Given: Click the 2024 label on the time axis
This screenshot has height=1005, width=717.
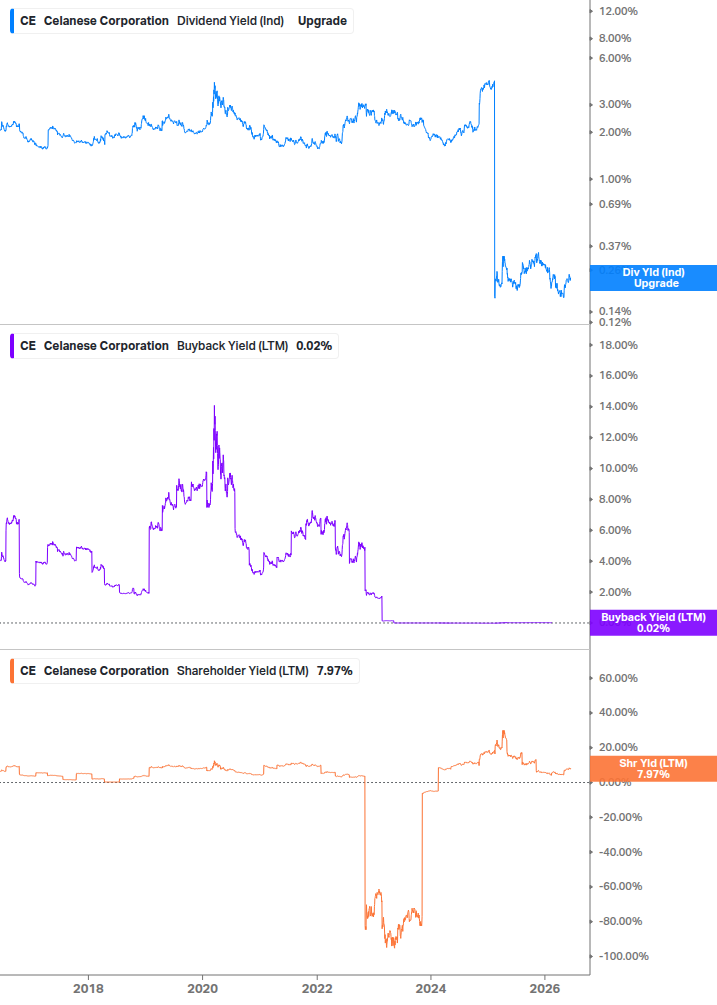Looking at the screenshot, I should pyautogui.click(x=431, y=988).
